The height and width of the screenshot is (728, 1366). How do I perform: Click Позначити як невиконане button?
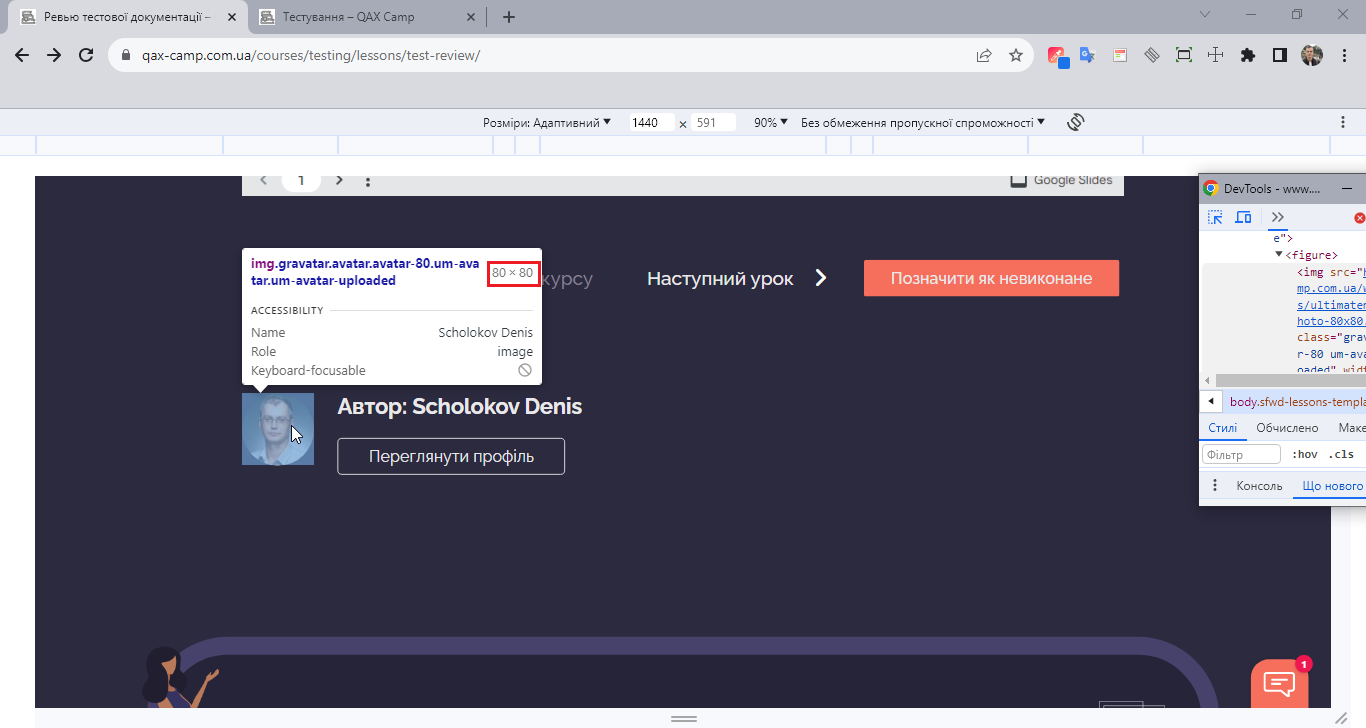(x=991, y=278)
